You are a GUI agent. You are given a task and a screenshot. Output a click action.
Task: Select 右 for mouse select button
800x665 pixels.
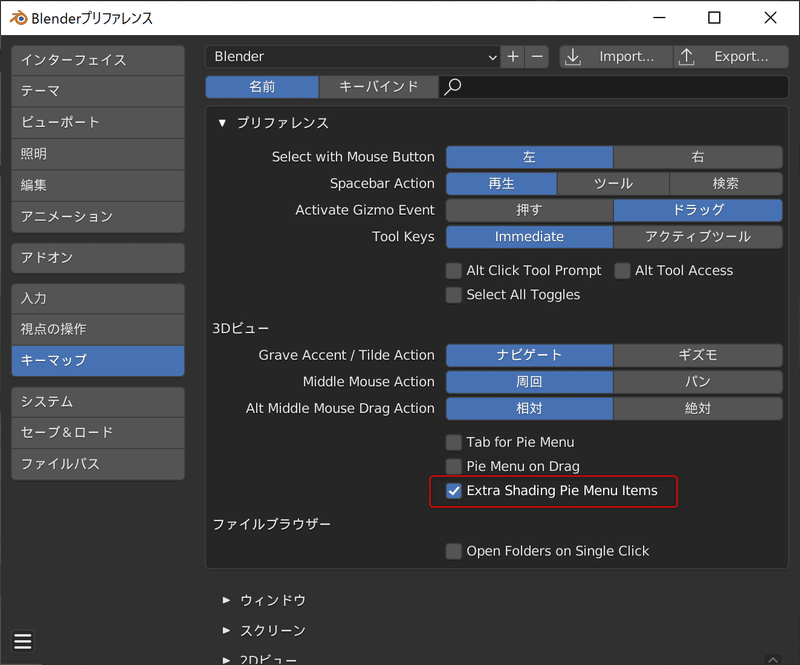(697, 157)
